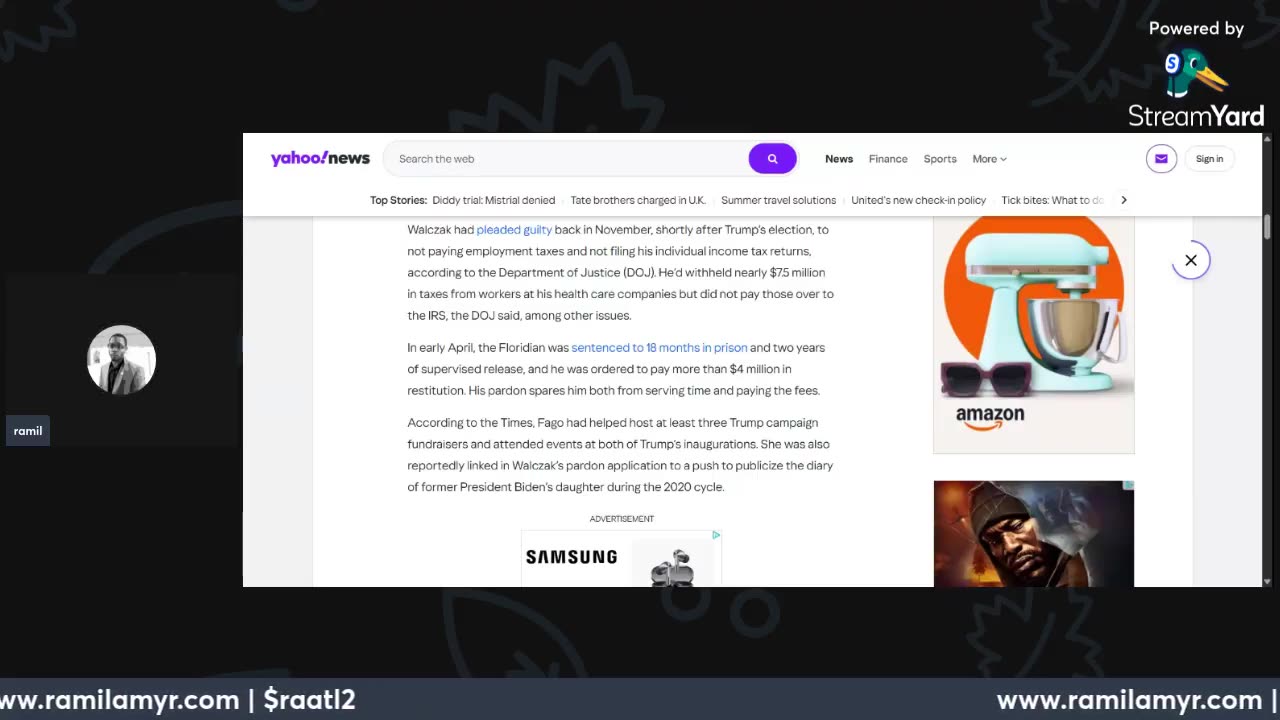Expand the More dropdown menu
The height and width of the screenshot is (720, 1280).
click(x=989, y=159)
